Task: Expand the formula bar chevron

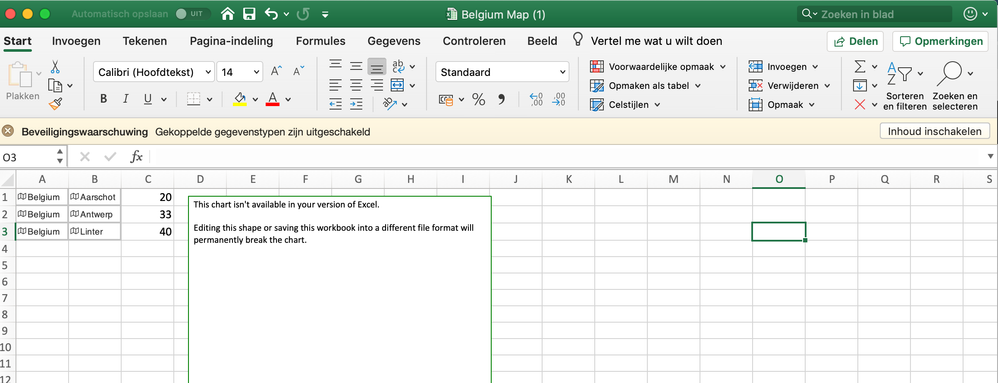Action: click(x=990, y=157)
